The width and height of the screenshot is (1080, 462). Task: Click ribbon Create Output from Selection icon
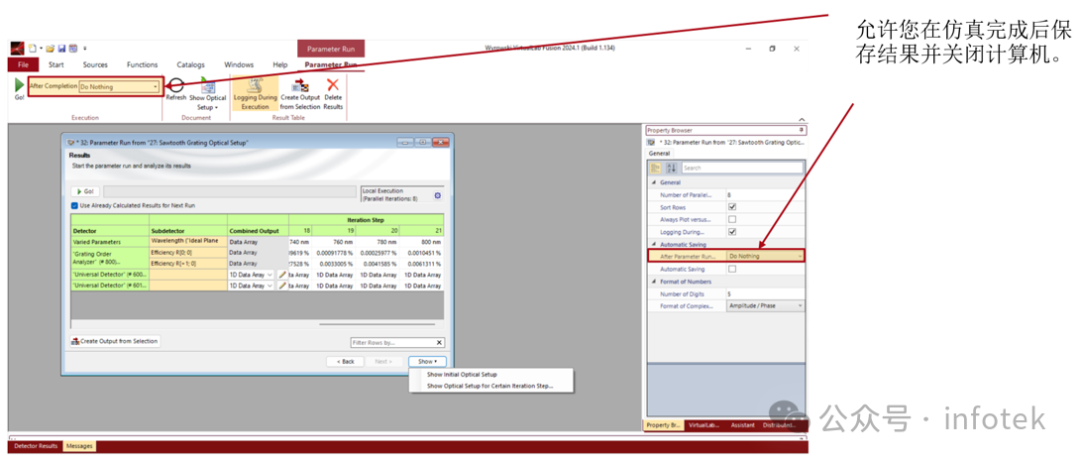(300, 85)
